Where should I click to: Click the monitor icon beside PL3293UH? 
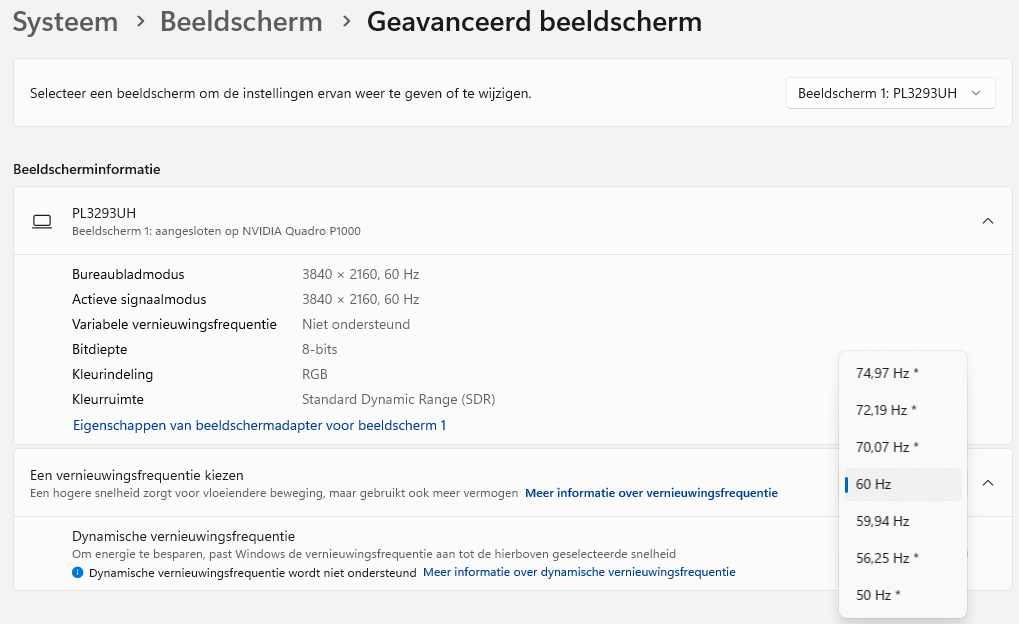tap(42, 221)
